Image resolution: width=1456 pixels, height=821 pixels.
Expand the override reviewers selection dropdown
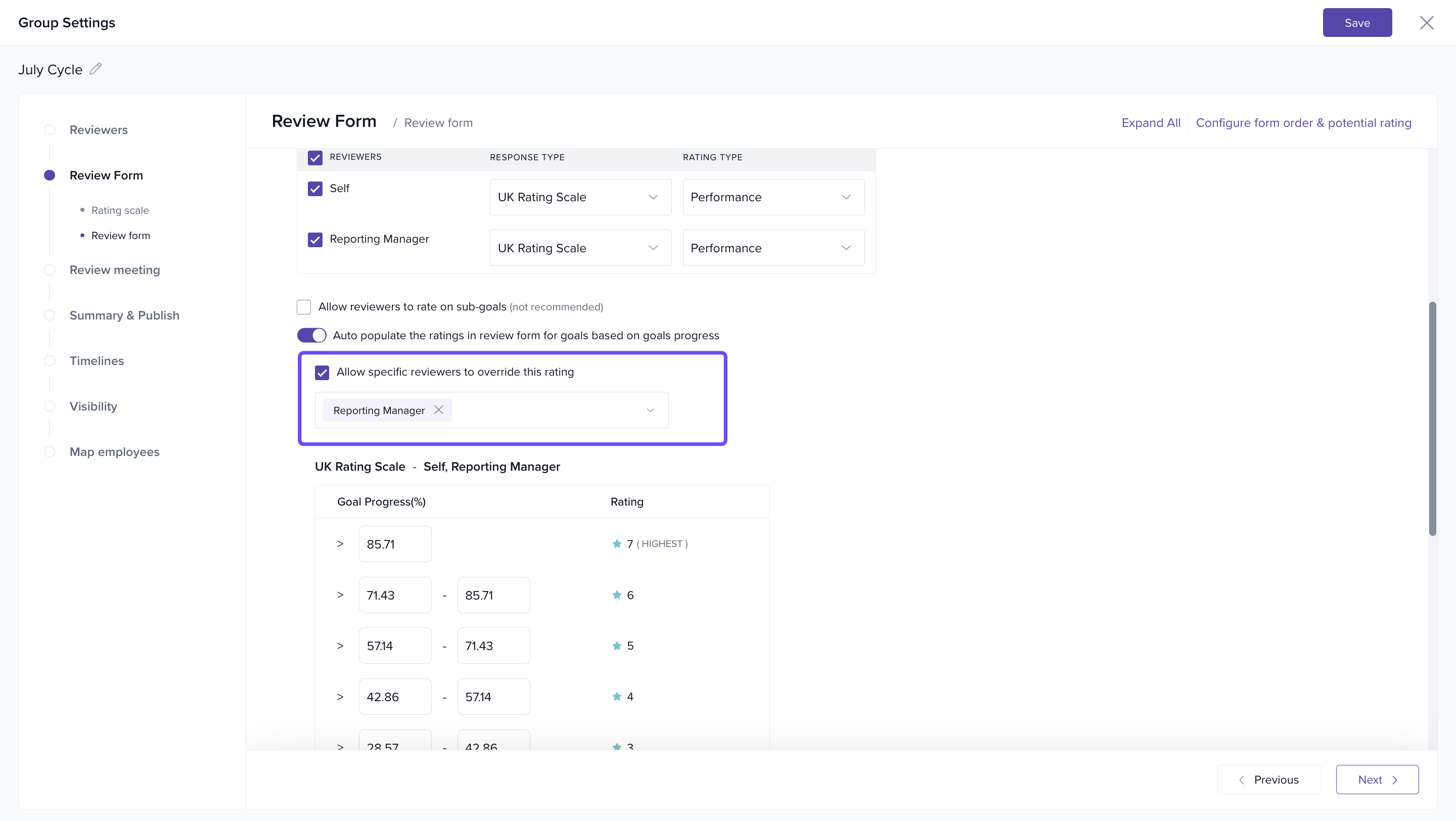[650, 410]
